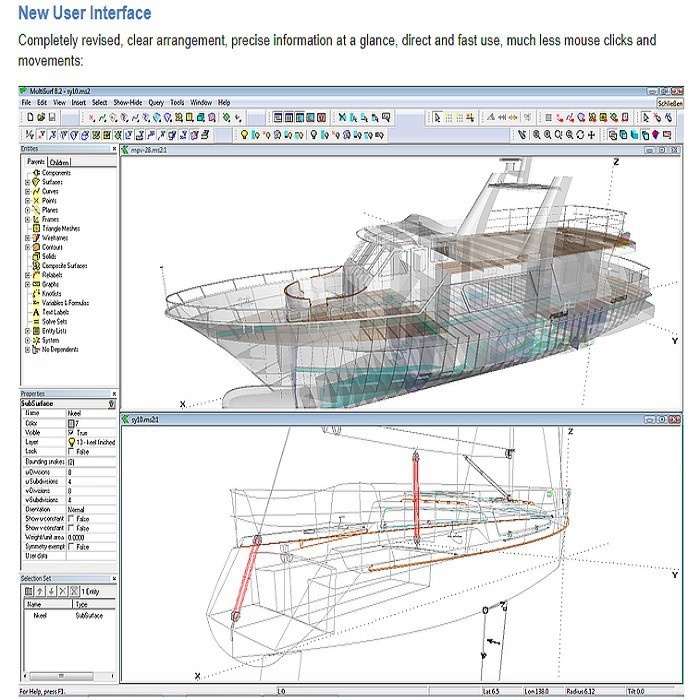Enable the Show v-constant checkbox
700x700 pixels.
pos(71,528)
